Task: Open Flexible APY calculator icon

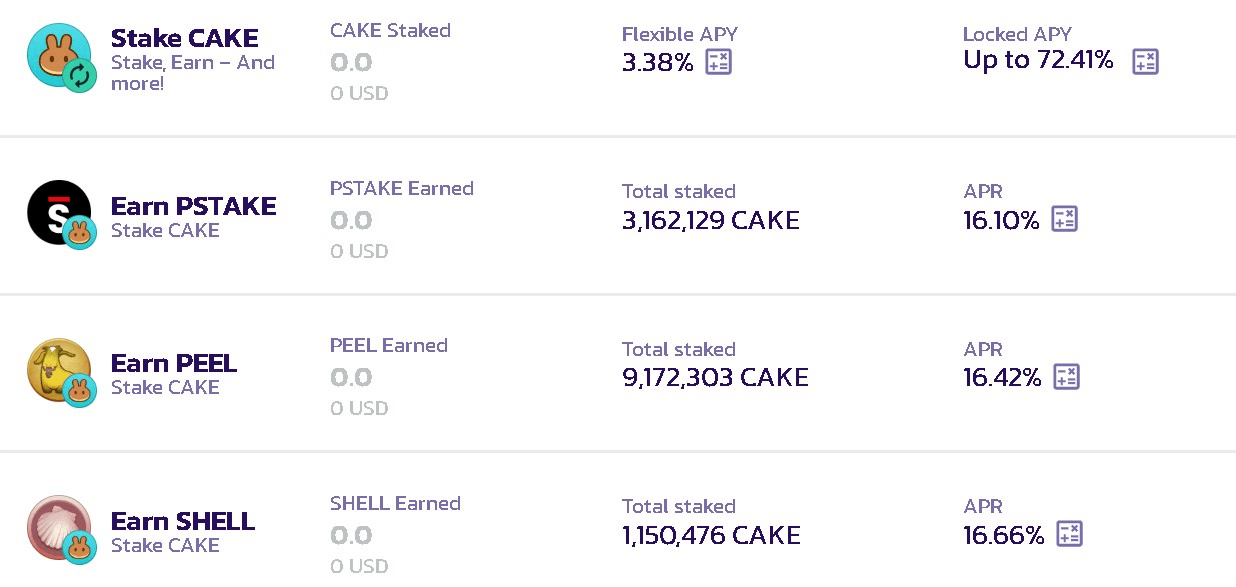Action: coord(718,62)
